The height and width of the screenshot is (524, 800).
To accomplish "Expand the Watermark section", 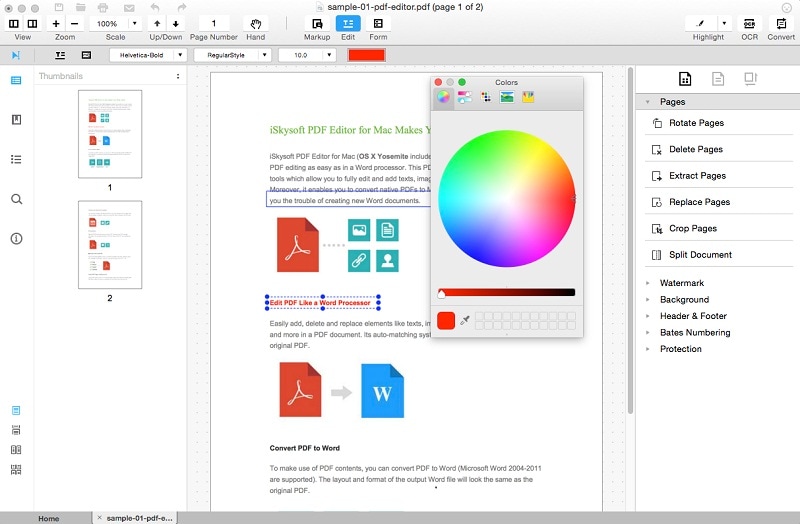I will click(648, 283).
